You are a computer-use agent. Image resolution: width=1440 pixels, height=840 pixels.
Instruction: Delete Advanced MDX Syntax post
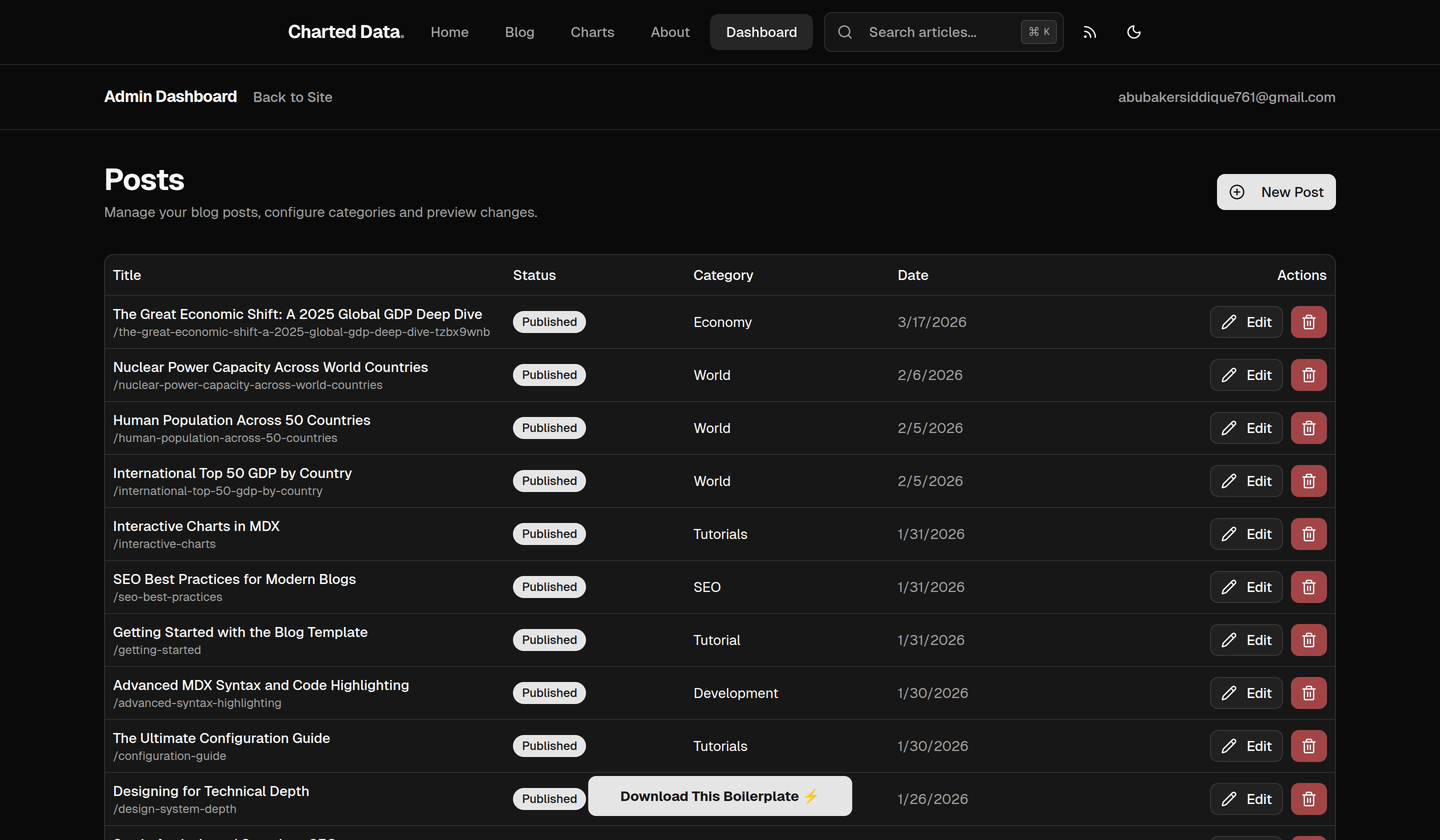(x=1308, y=692)
